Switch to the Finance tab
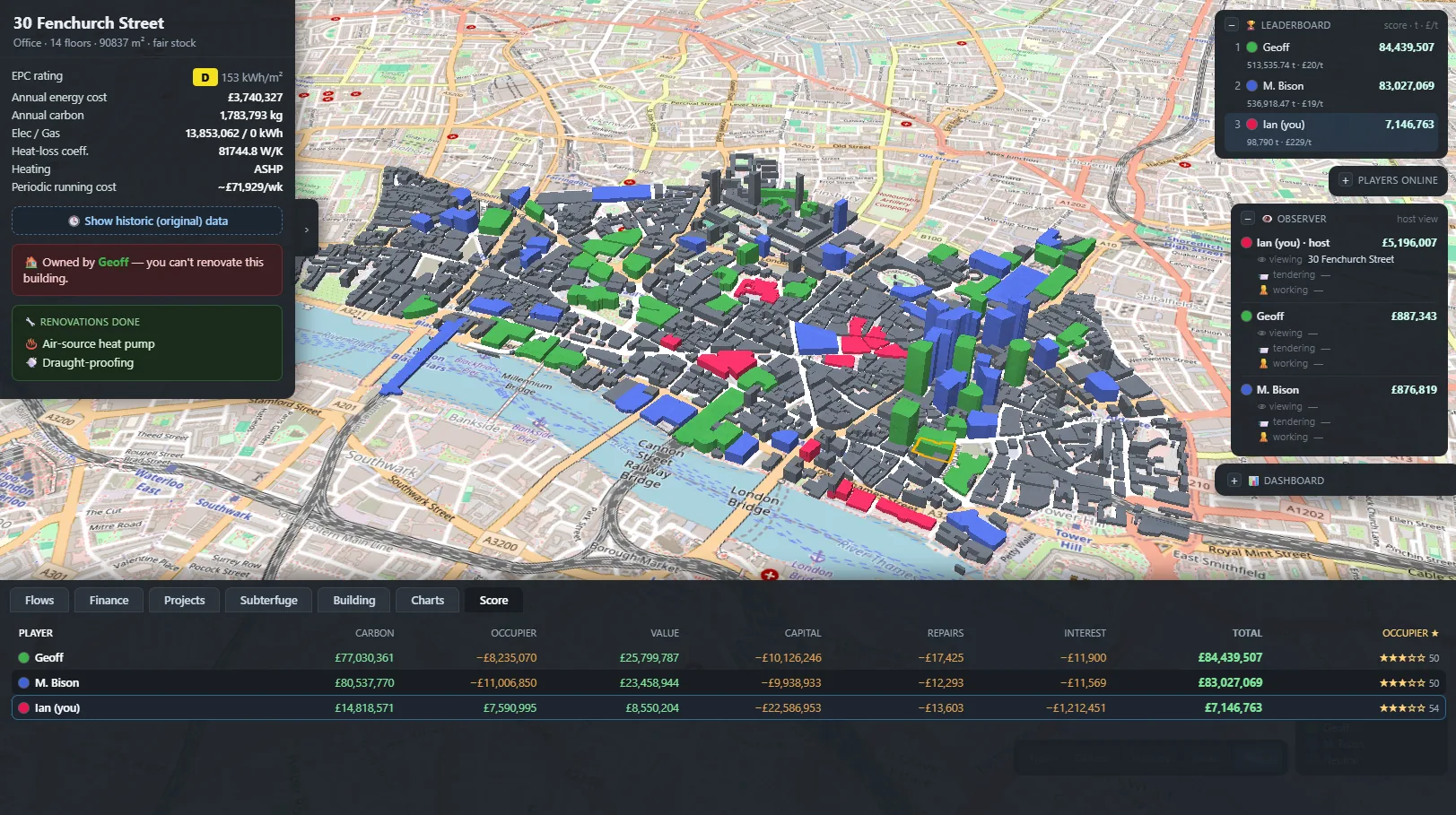The width and height of the screenshot is (1456, 815). click(109, 601)
